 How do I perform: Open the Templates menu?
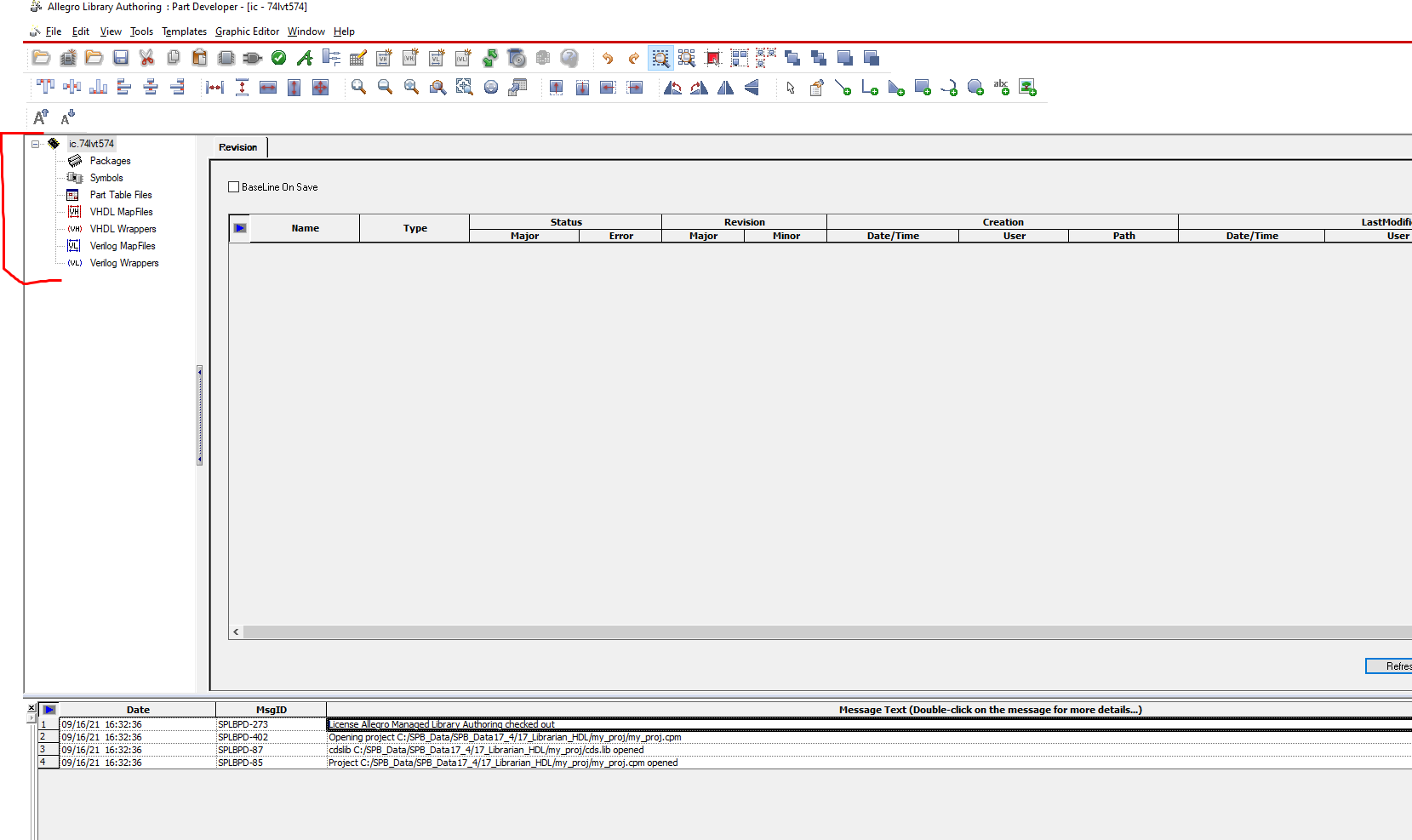coord(185,31)
